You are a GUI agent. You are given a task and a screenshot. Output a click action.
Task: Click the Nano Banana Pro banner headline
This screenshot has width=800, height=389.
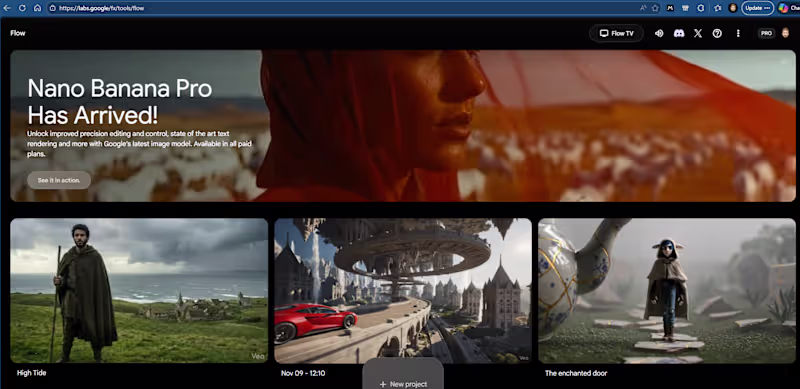click(x=119, y=102)
